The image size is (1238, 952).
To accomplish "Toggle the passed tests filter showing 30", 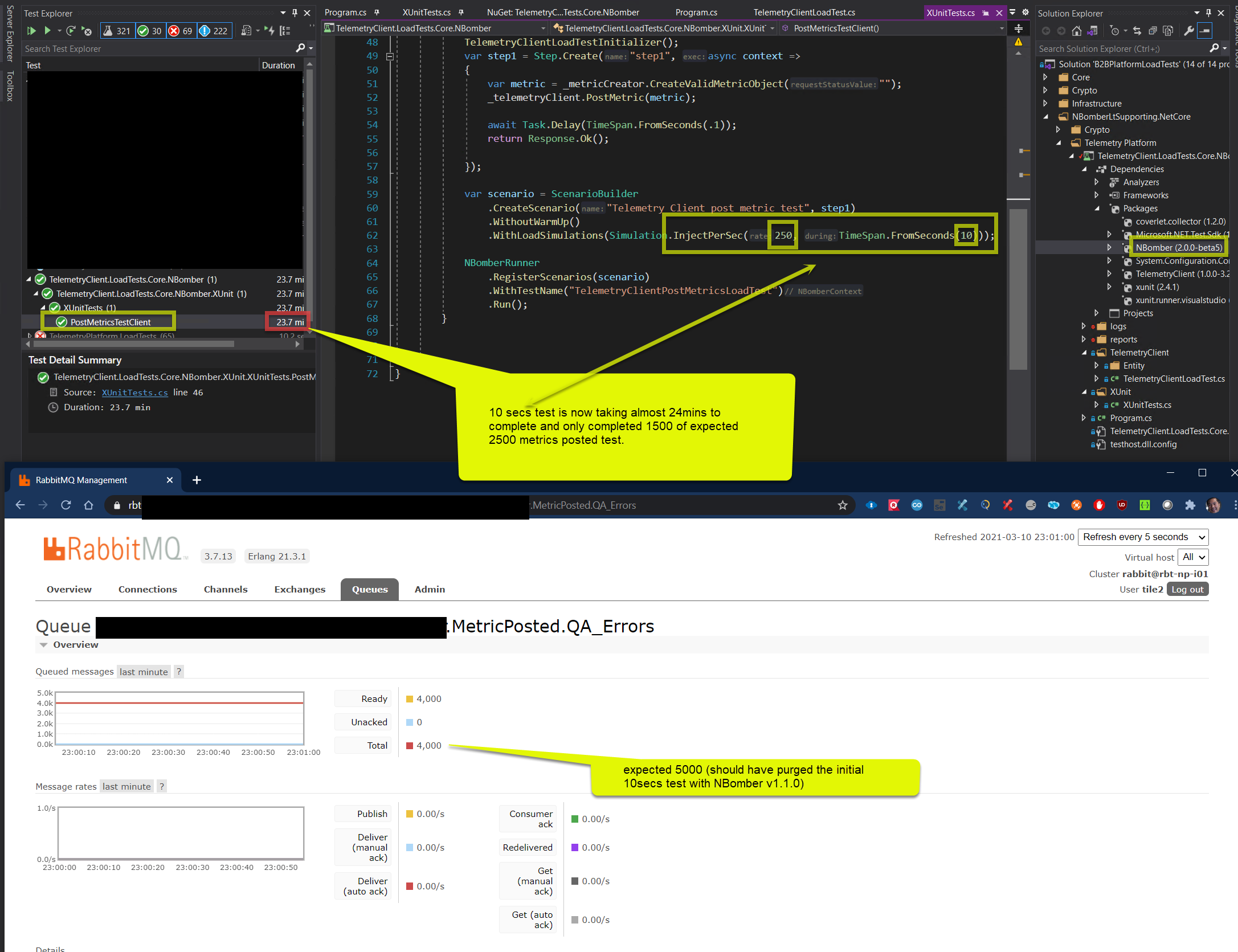I will tap(150, 31).
